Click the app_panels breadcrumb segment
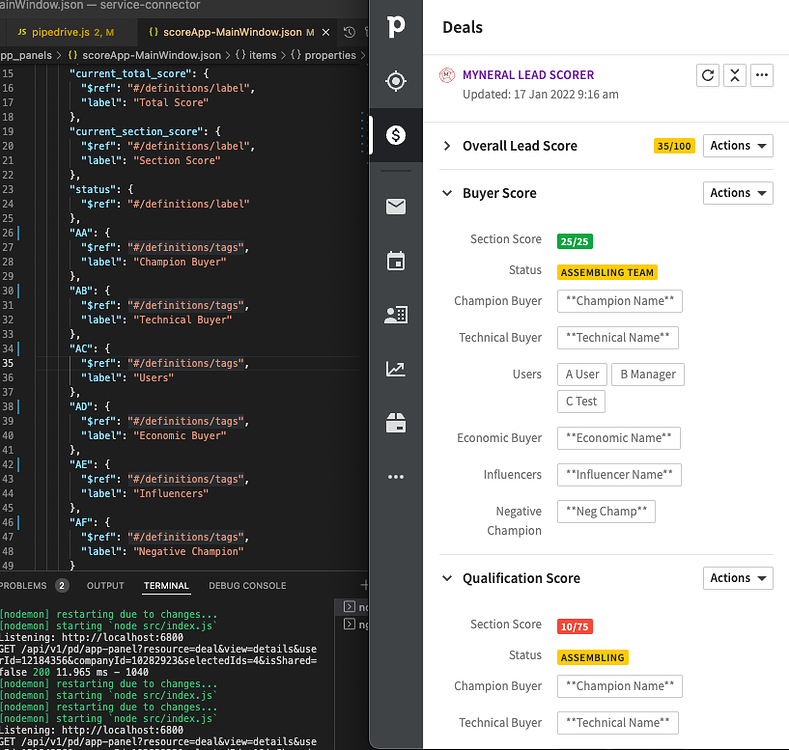 (x=26, y=55)
